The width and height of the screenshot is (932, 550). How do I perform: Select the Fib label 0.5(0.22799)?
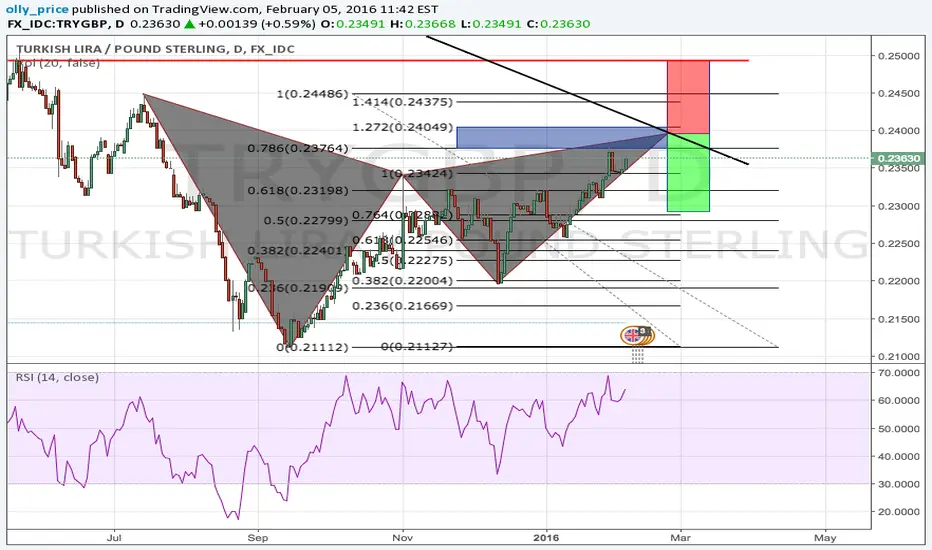[306, 221]
